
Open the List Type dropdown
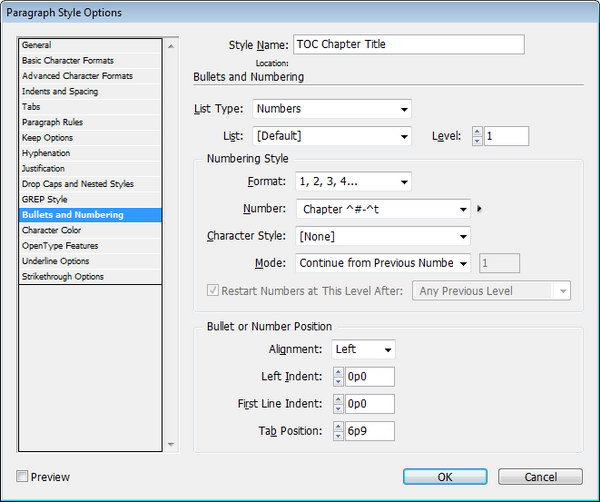click(x=332, y=109)
